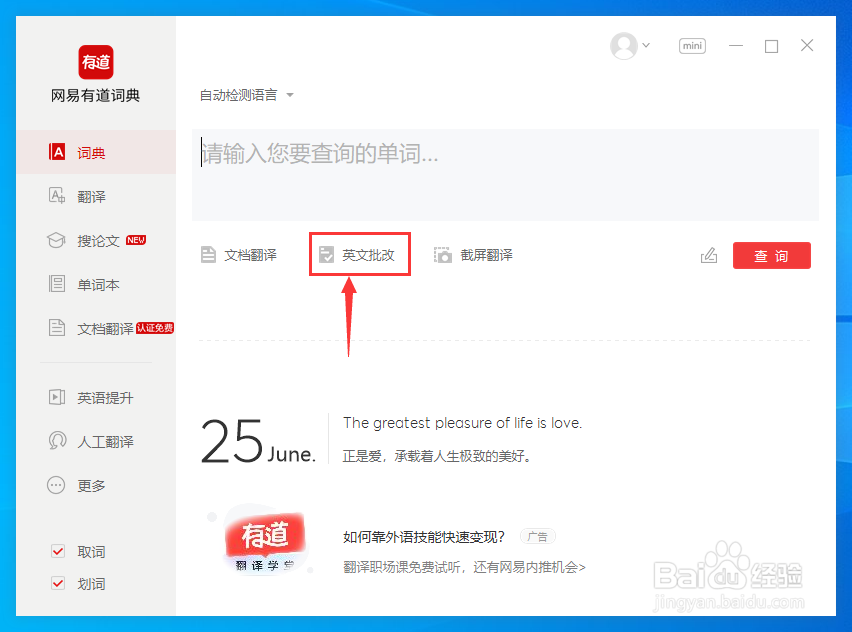Click the 文档翻译 button below search box

coord(239,255)
